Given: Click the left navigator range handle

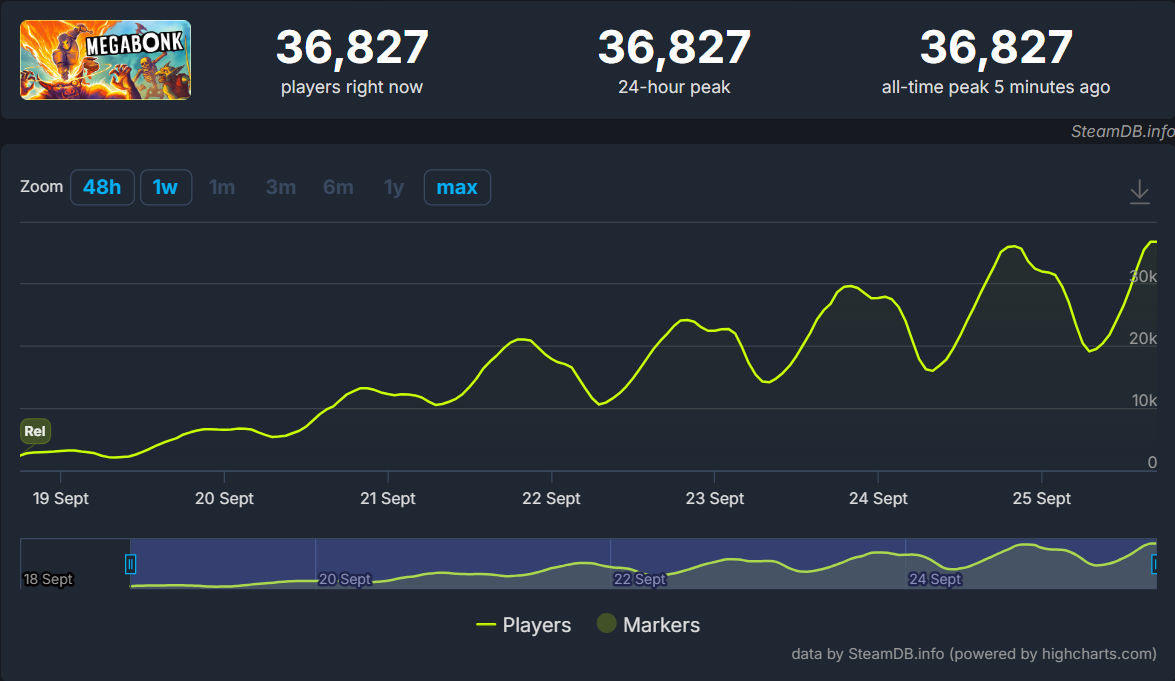Looking at the screenshot, I should click(130, 564).
